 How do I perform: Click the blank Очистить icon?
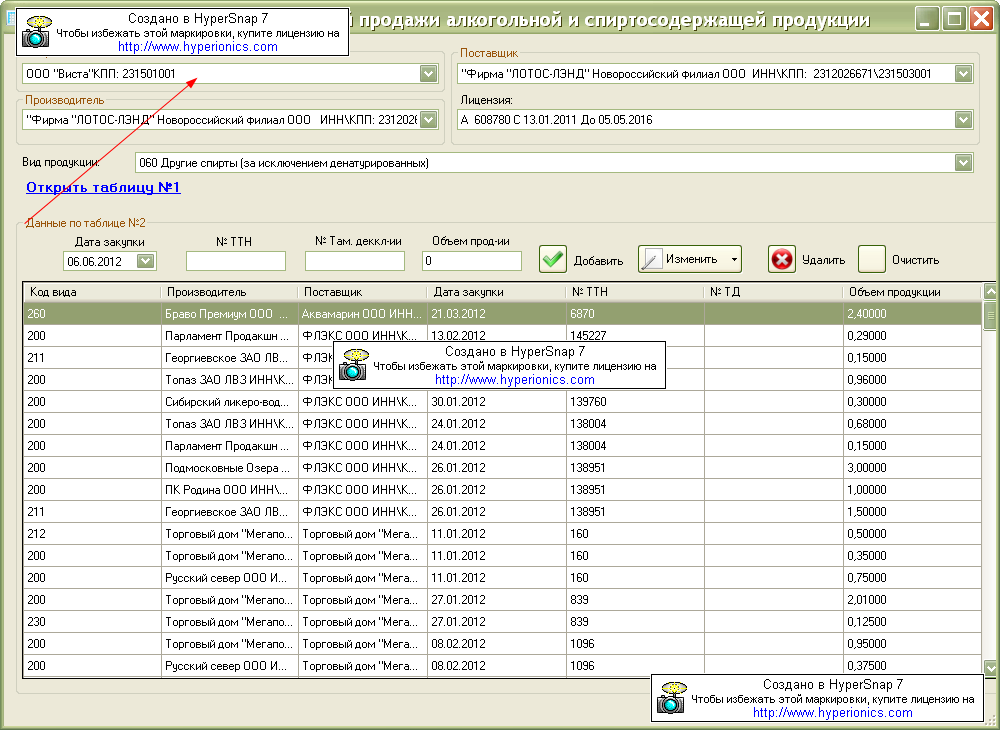872,259
